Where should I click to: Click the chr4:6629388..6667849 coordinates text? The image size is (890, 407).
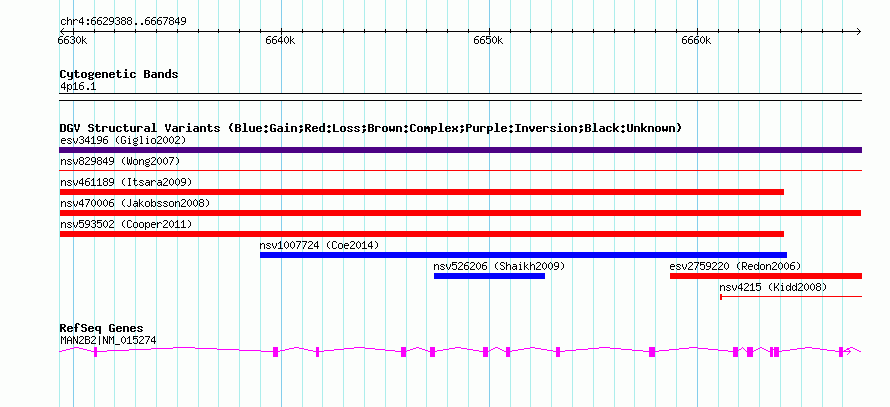coord(123,22)
